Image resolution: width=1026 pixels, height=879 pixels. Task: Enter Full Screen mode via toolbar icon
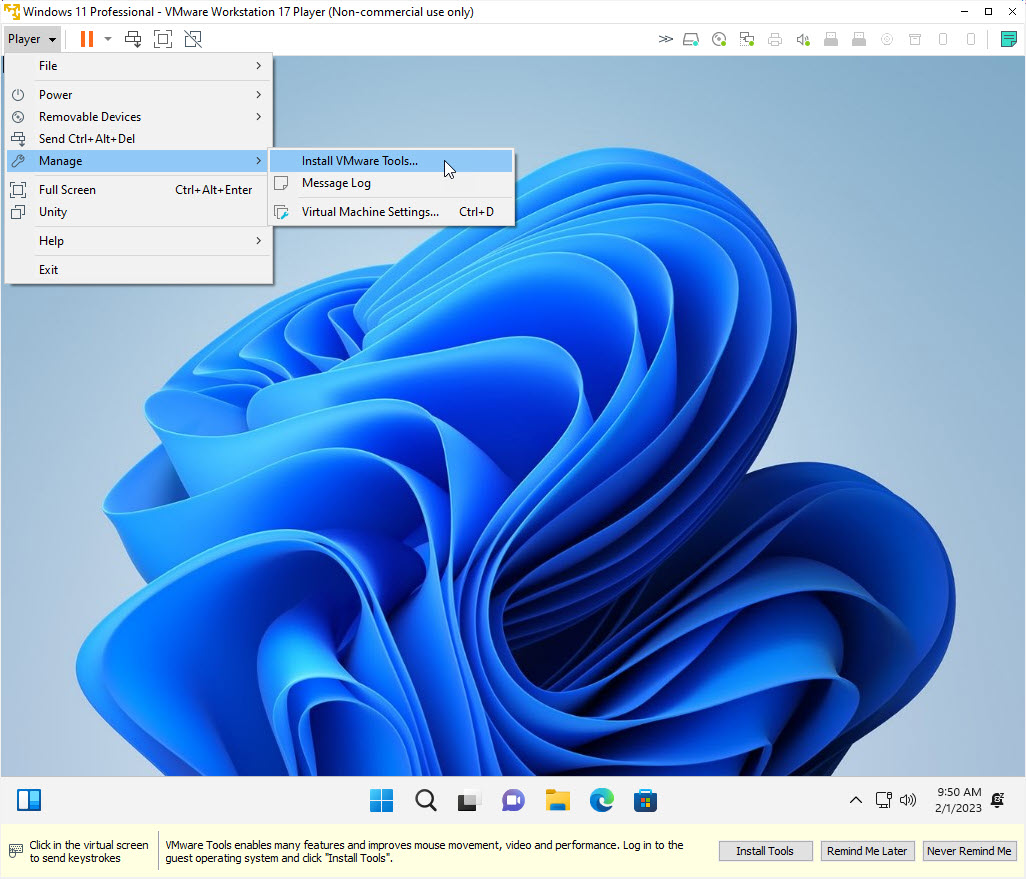click(162, 38)
